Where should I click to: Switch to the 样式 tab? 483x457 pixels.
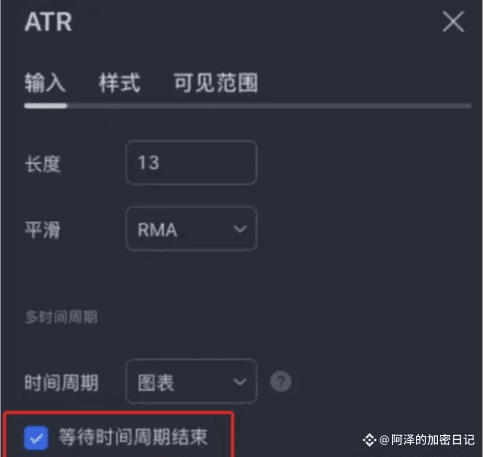click(x=119, y=83)
